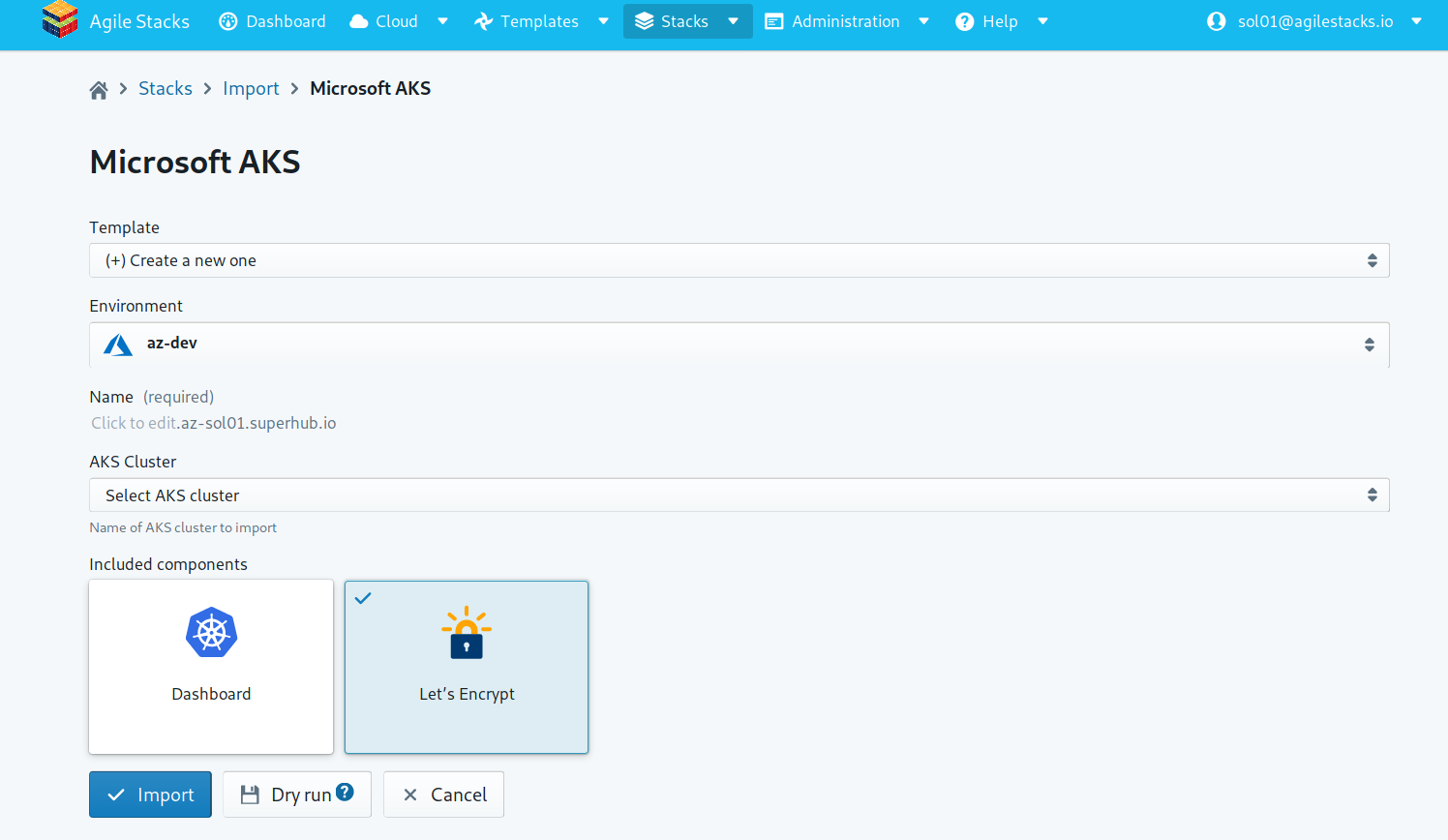Viewport: 1448px width, 840px height.
Task: Click the Help question mark icon
Action: click(x=965, y=21)
